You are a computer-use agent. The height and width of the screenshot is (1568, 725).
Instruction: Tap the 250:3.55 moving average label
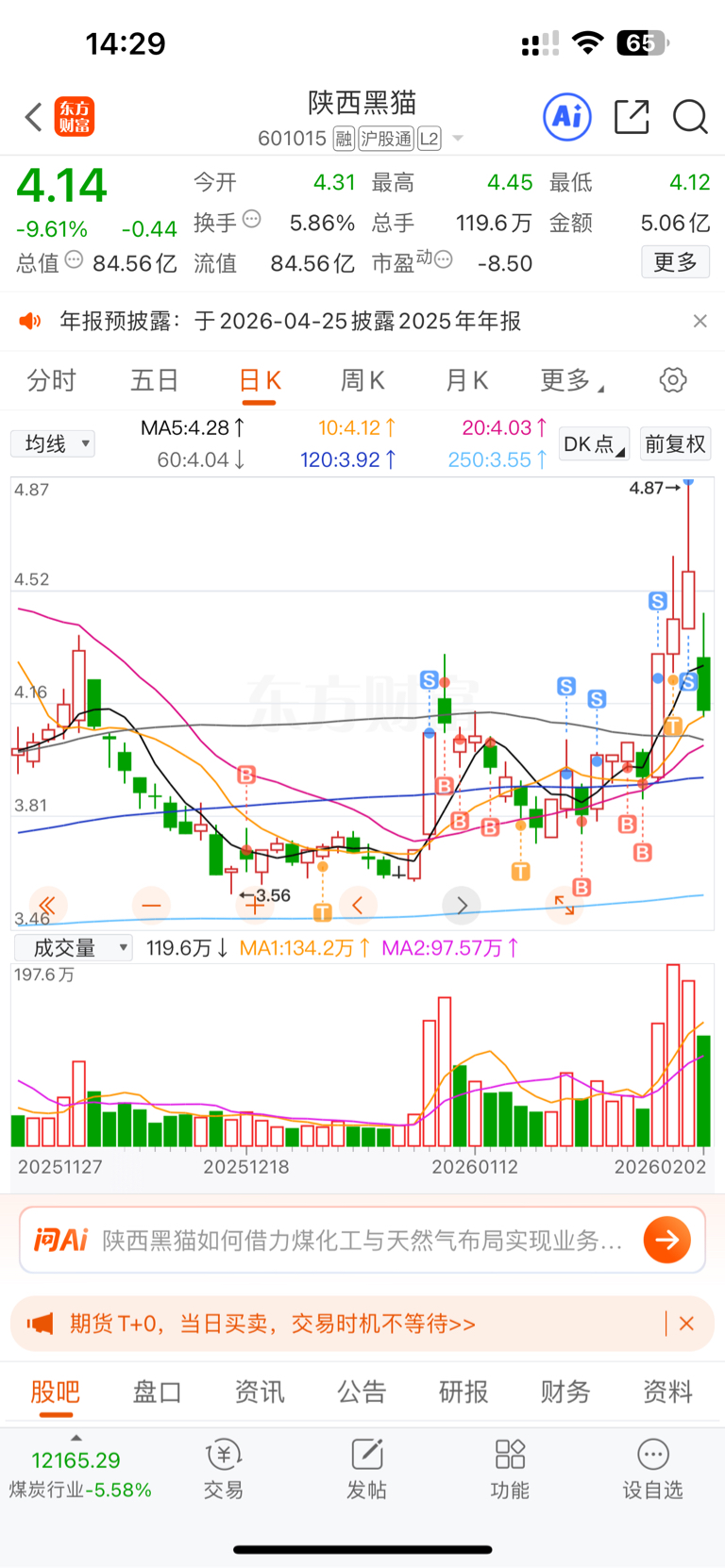point(497,459)
